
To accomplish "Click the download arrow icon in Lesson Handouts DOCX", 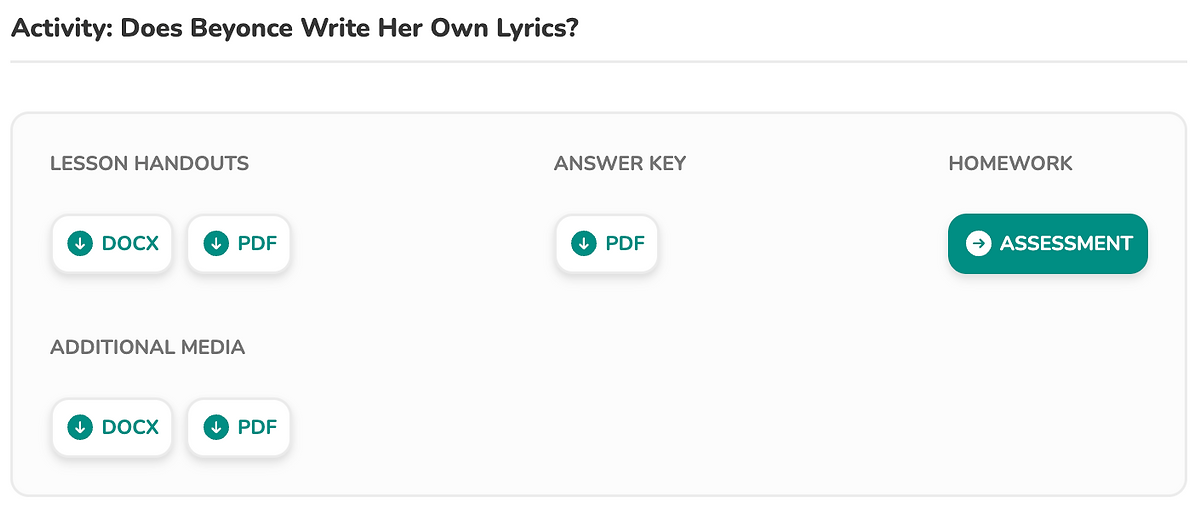I will (79, 243).
